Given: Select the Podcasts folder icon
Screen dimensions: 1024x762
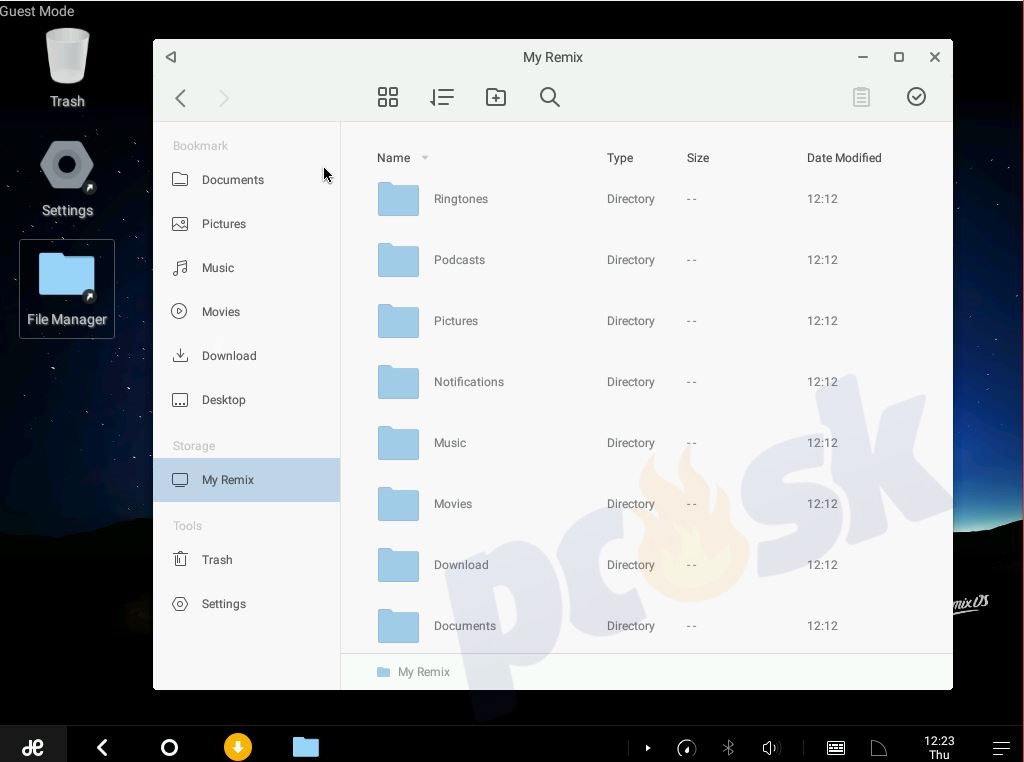Looking at the screenshot, I should click(398, 260).
